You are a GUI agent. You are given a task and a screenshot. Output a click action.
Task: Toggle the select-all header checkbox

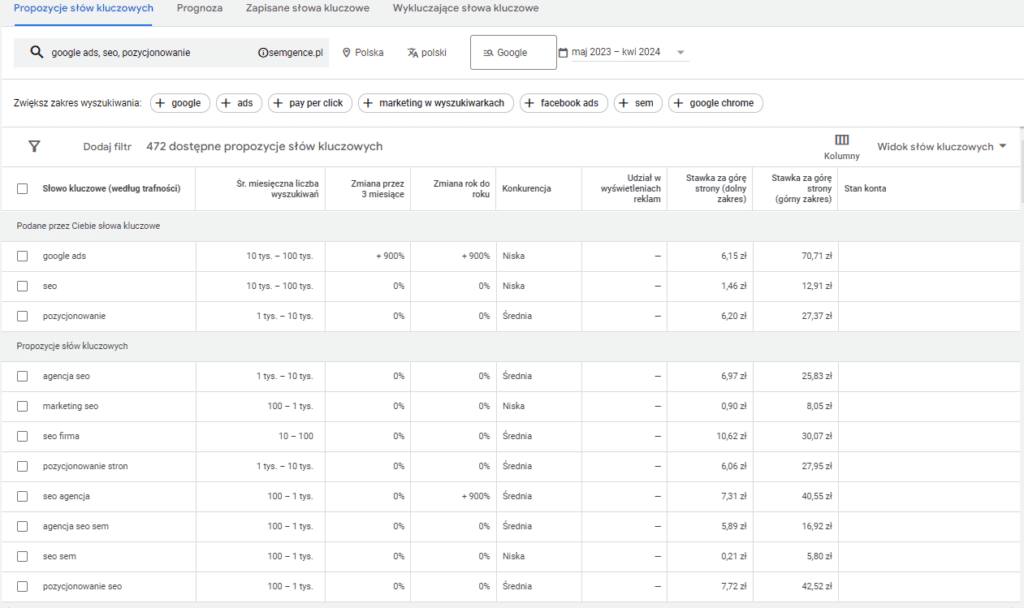(x=22, y=188)
